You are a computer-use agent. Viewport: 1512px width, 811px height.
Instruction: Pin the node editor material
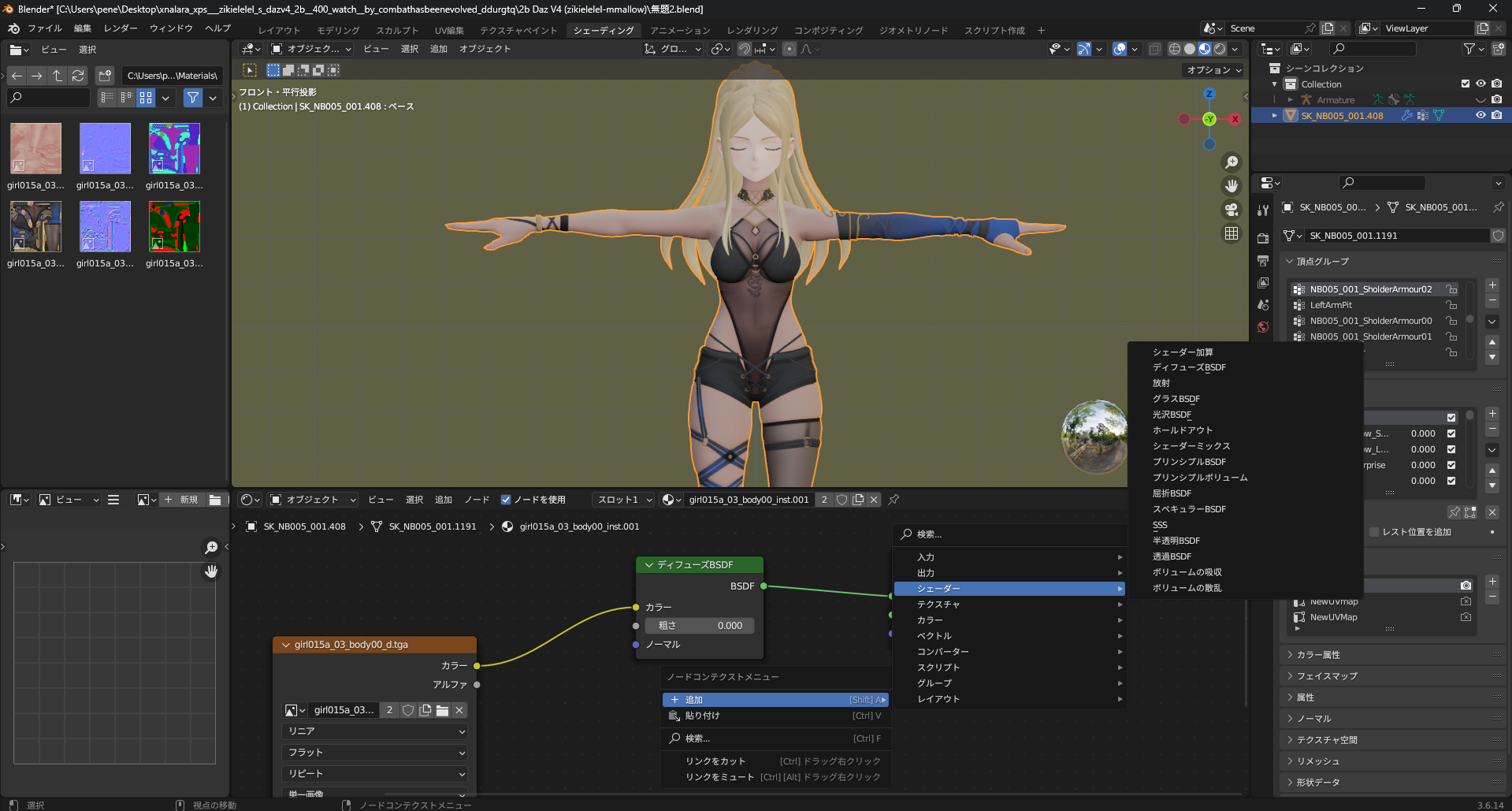pyautogui.click(x=893, y=500)
